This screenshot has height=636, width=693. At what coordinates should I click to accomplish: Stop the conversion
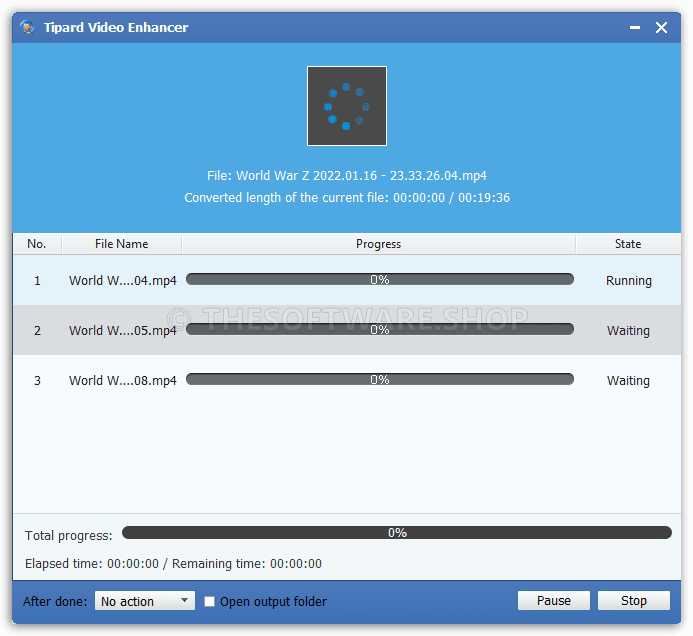pyautogui.click(x=634, y=601)
